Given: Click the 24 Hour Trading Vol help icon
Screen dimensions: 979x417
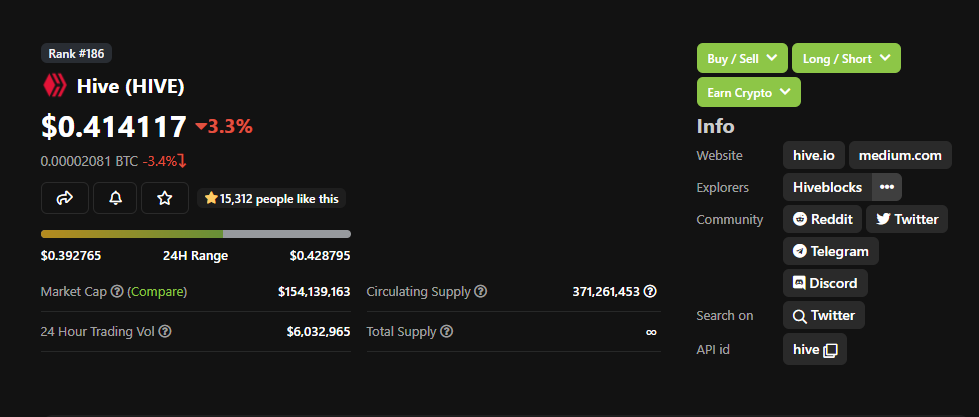Looking at the screenshot, I should (x=165, y=331).
